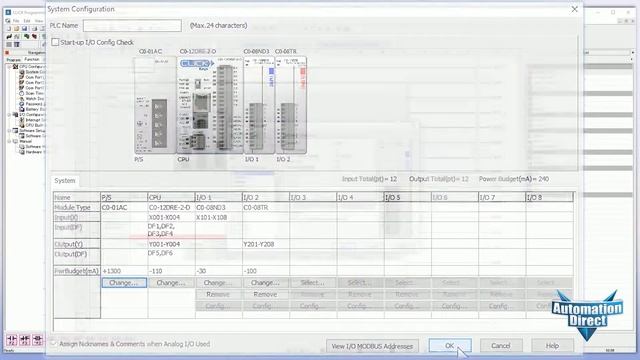Click Change... button under I/O 1 column
Viewport: 640px width, 360px height.
click(218, 282)
